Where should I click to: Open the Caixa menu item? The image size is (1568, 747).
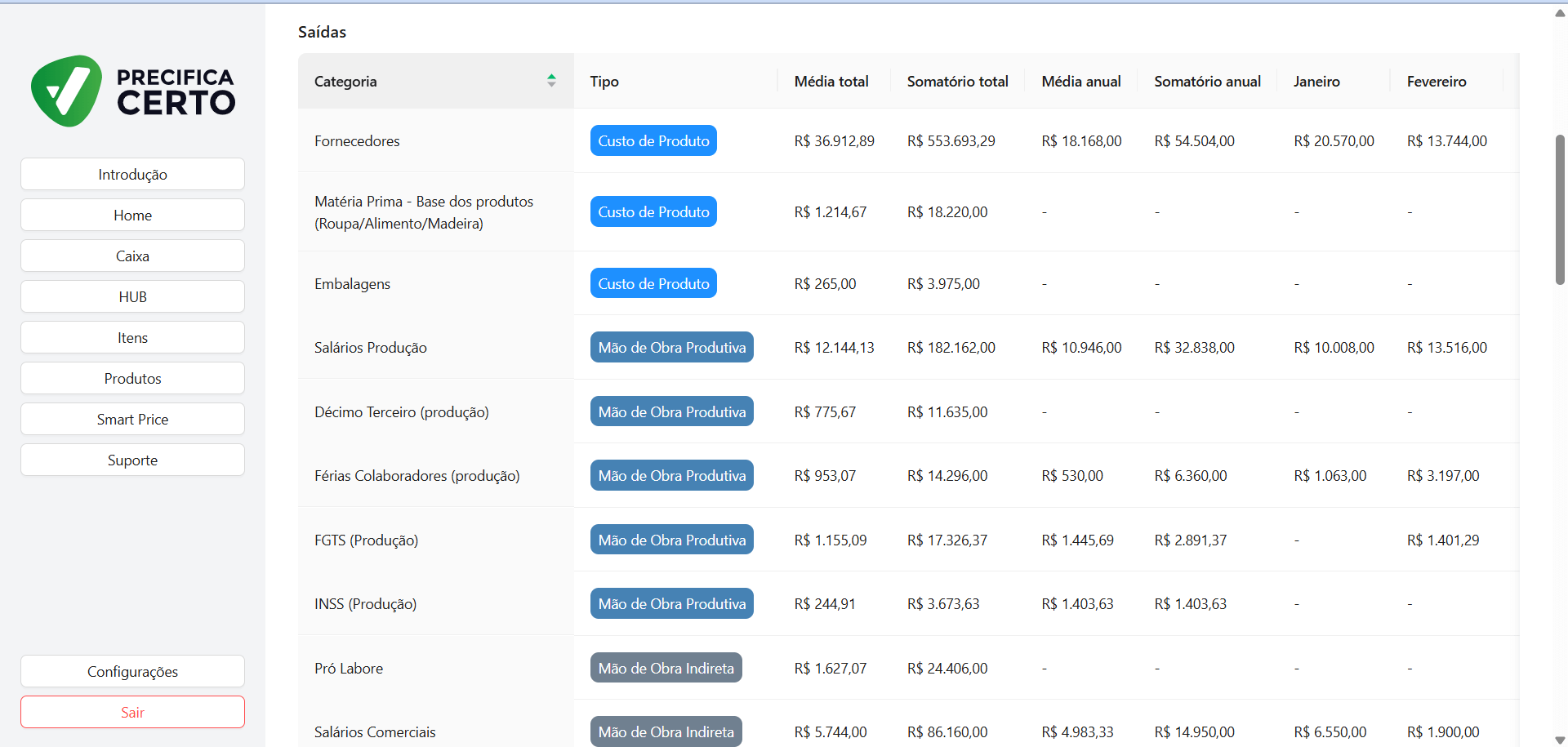point(132,256)
